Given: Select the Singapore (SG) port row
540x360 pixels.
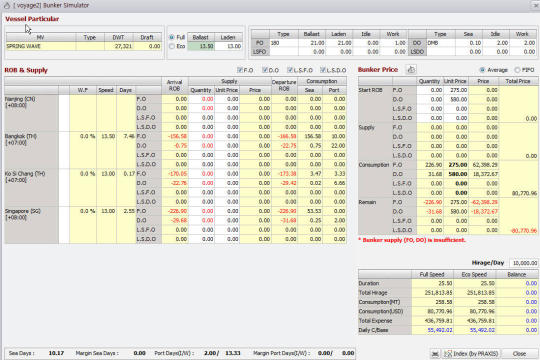Looking at the screenshot, I should (x=32, y=225).
